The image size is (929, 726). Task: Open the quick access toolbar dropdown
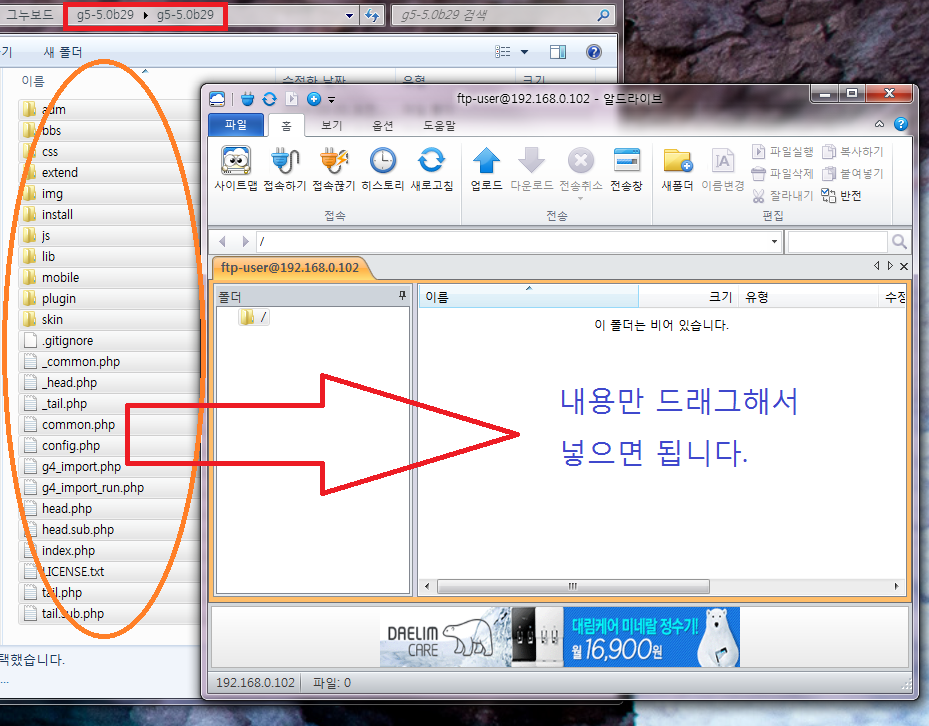pyautogui.click(x=331, y=99)
